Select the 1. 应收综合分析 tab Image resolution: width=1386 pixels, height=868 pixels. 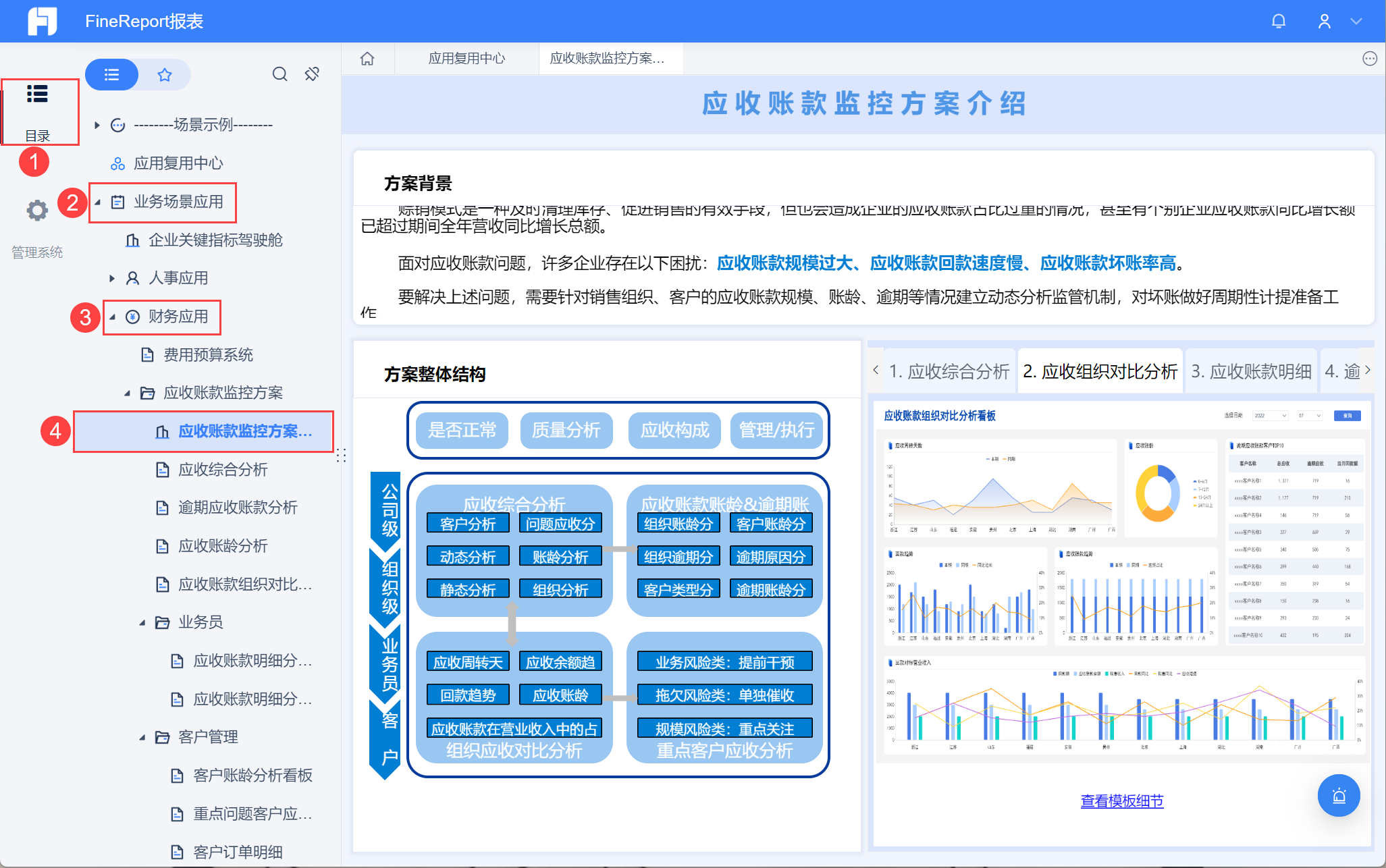pyautogui.click(x=949, y=371)
